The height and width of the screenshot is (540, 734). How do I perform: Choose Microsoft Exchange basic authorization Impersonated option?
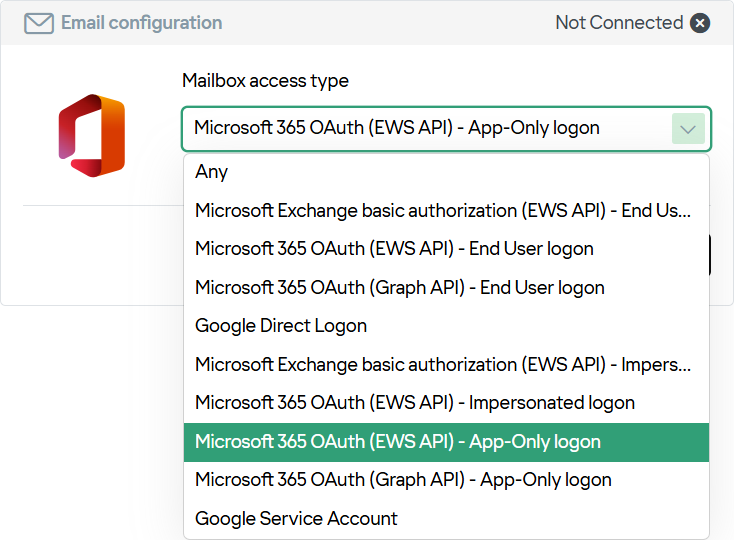tap(446, 365)
